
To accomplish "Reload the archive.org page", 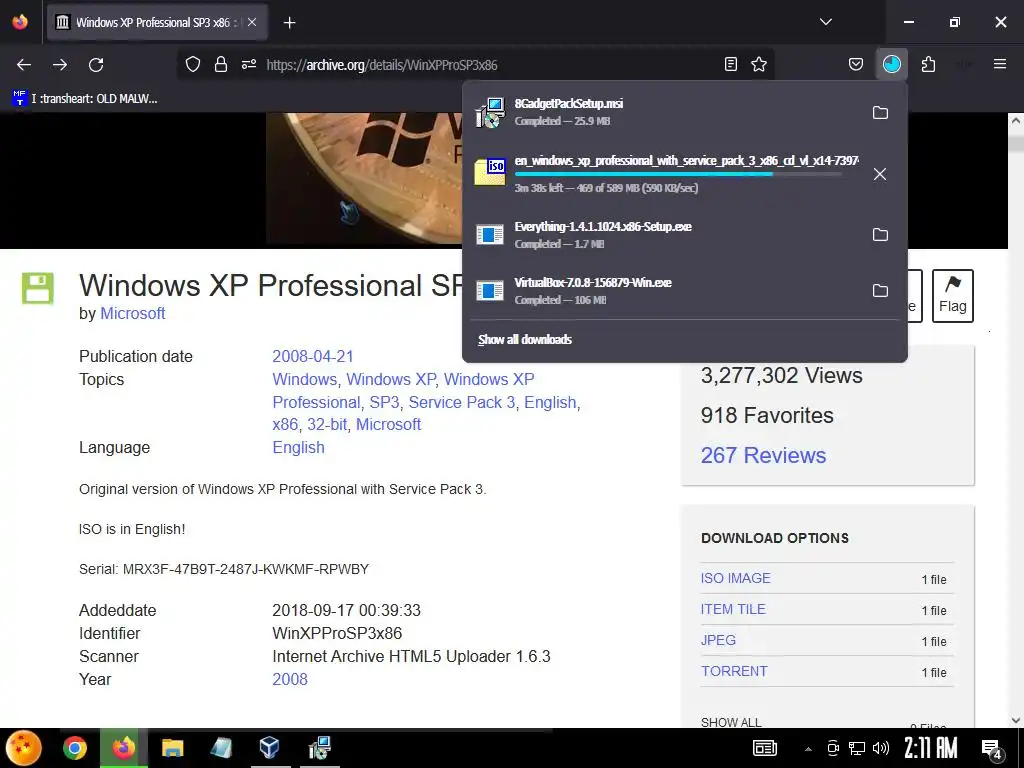I will 96,65.
